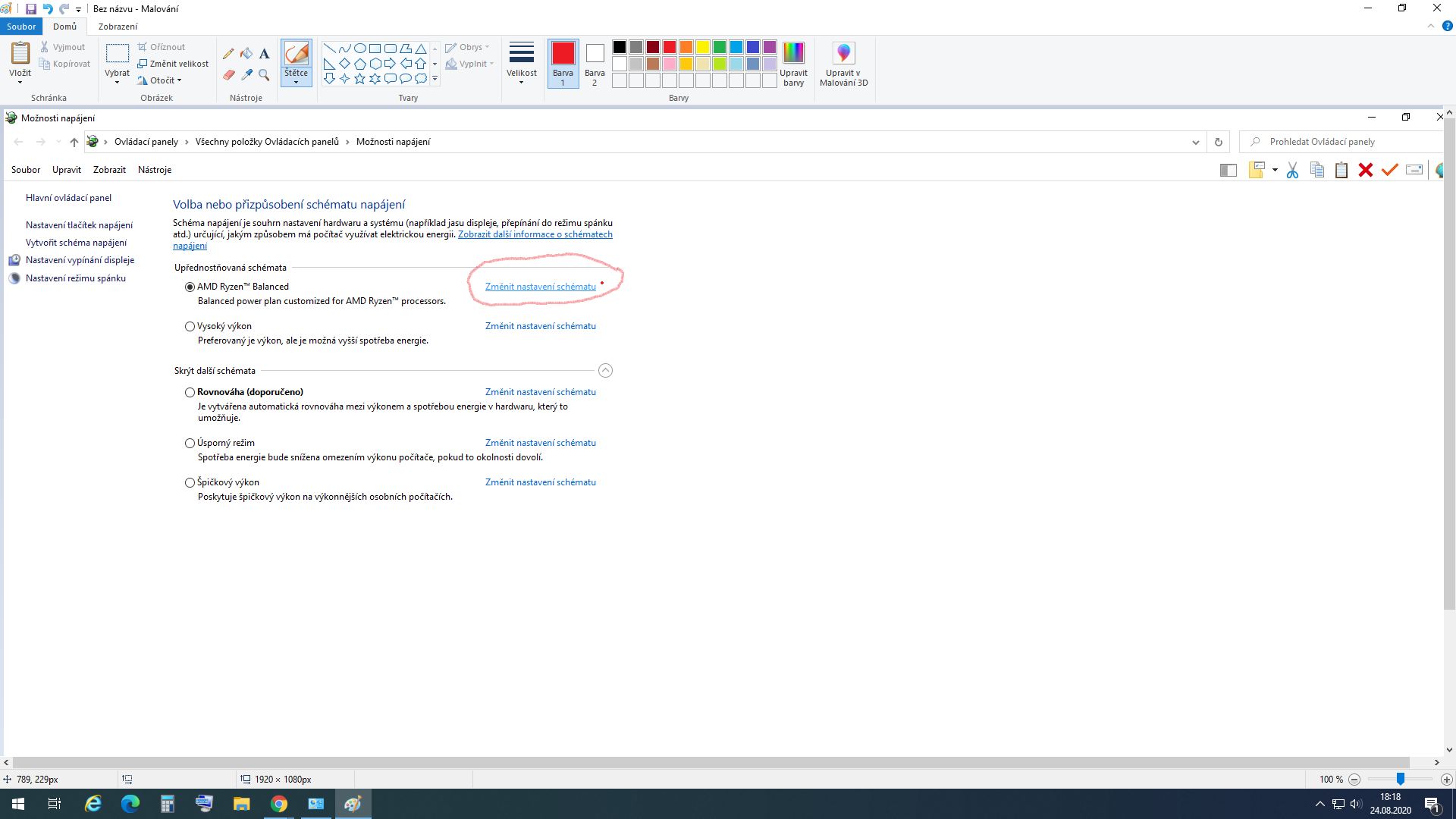Select the Fill with color bucket tool
This screenshot has width=1456, height=819.
(x=246, y=54)
